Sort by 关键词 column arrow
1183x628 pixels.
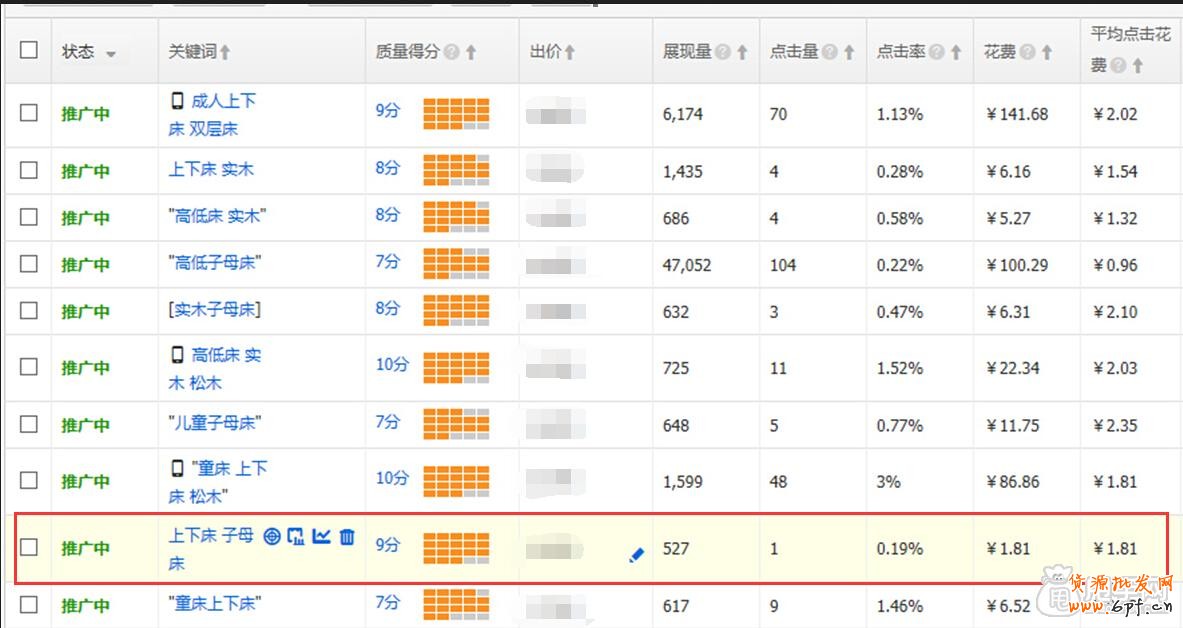[225, 52]
